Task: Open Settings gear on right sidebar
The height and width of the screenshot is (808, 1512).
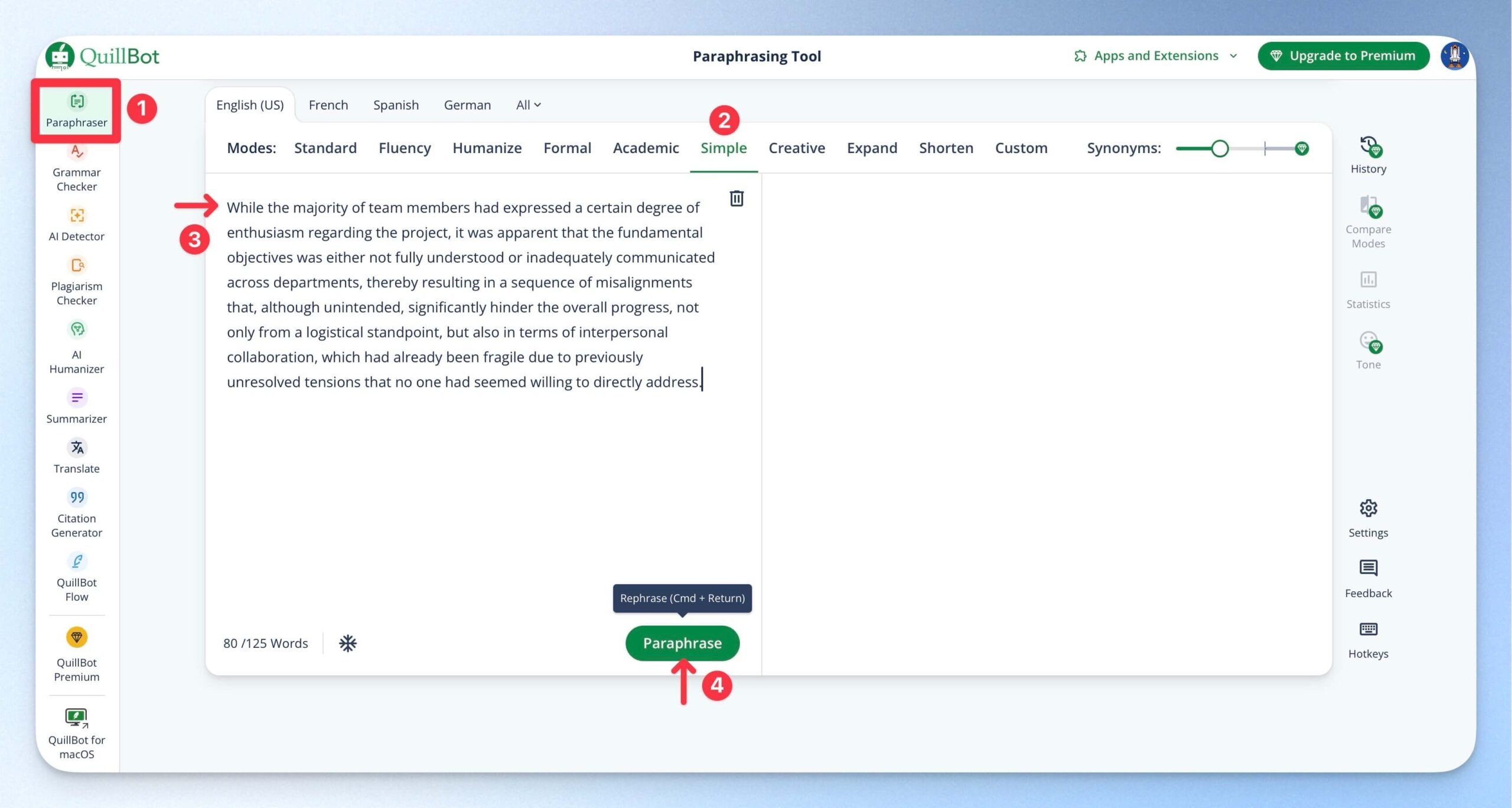Action: point(1368,519)
